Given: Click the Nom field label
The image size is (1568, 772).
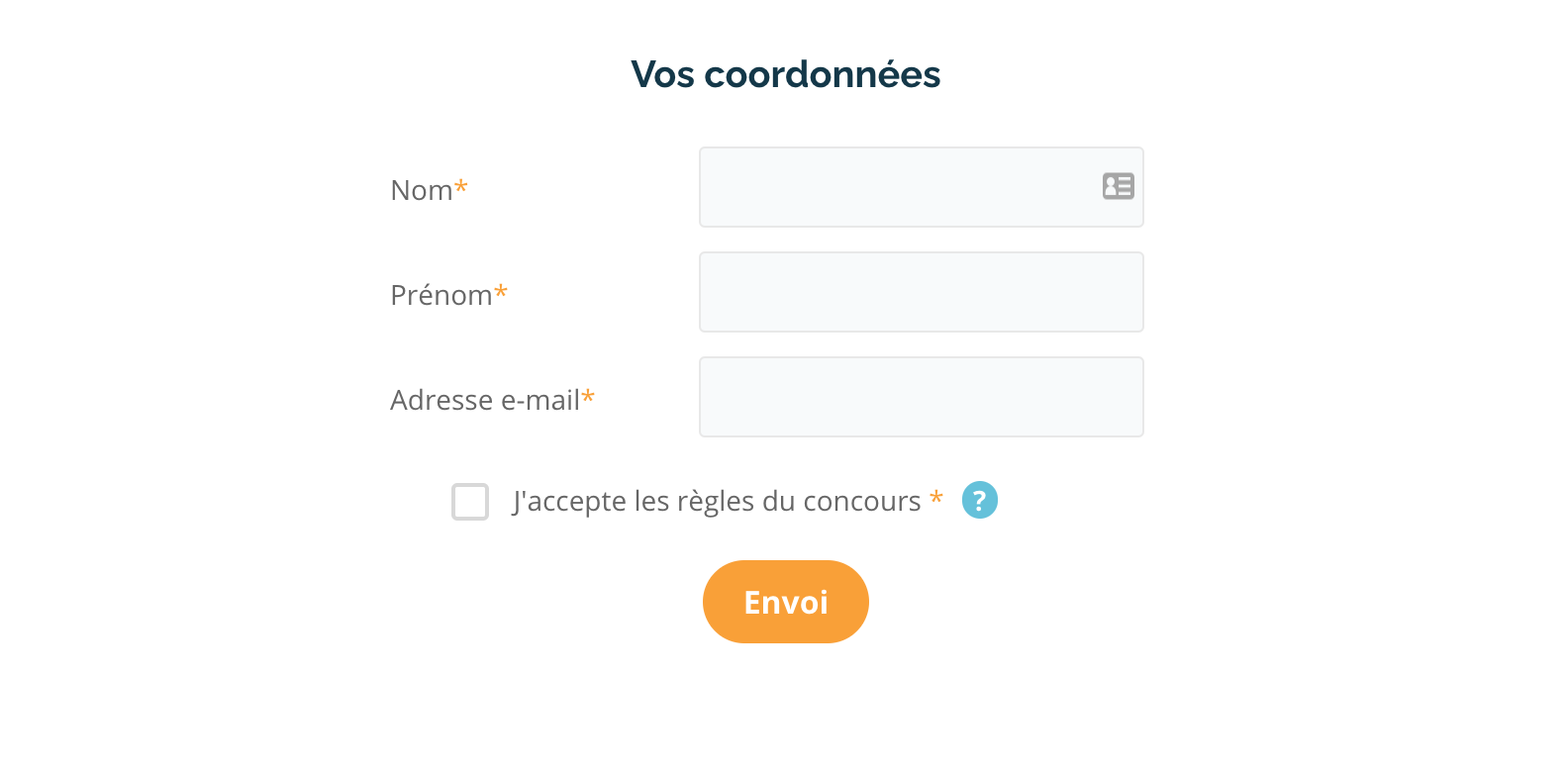Looking at the screenshot, I should pyautogui.click(x=422, y=190).
